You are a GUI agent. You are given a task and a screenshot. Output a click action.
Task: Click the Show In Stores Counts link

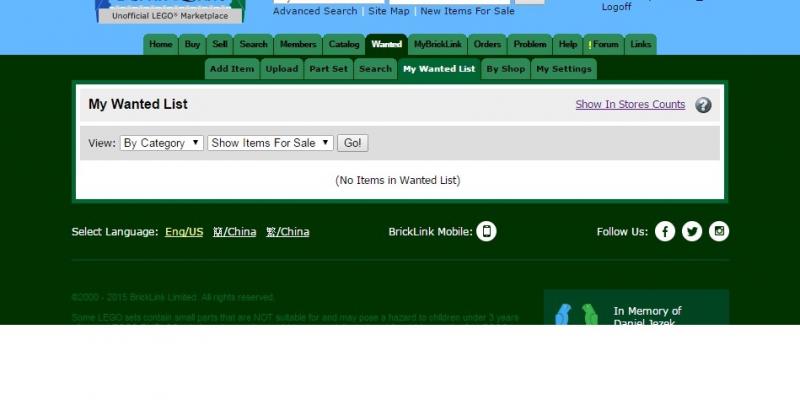click(x=630, y=105)
